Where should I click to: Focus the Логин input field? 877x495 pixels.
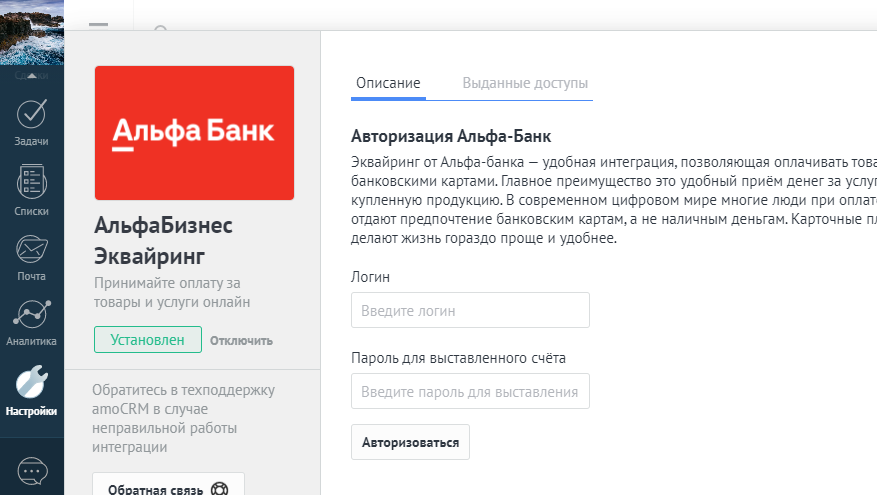470,311
